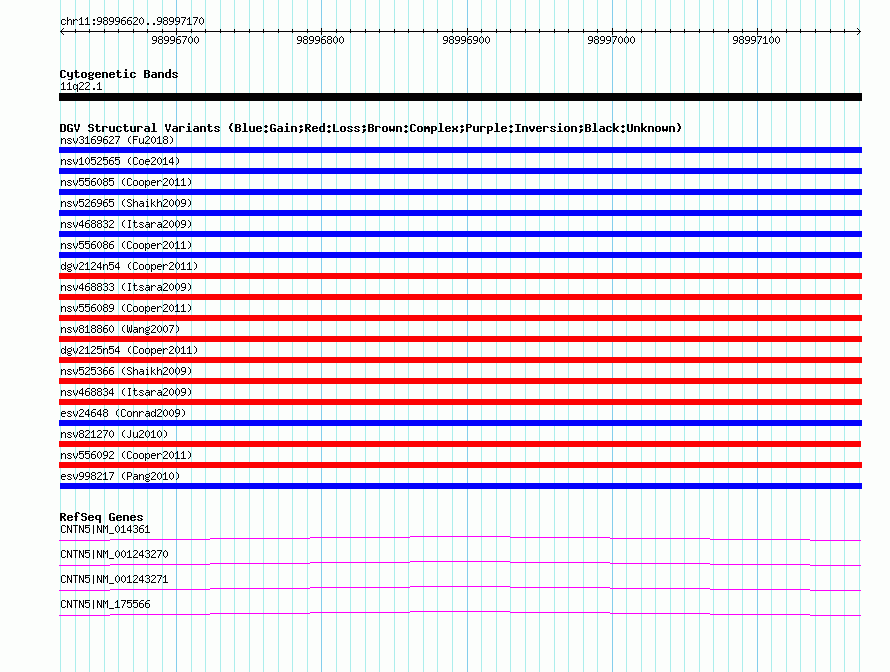The height and width of the screenshot is (672, 890).
Task: Open variant nsv821270 (Ju2010) label
Action: 114,434
